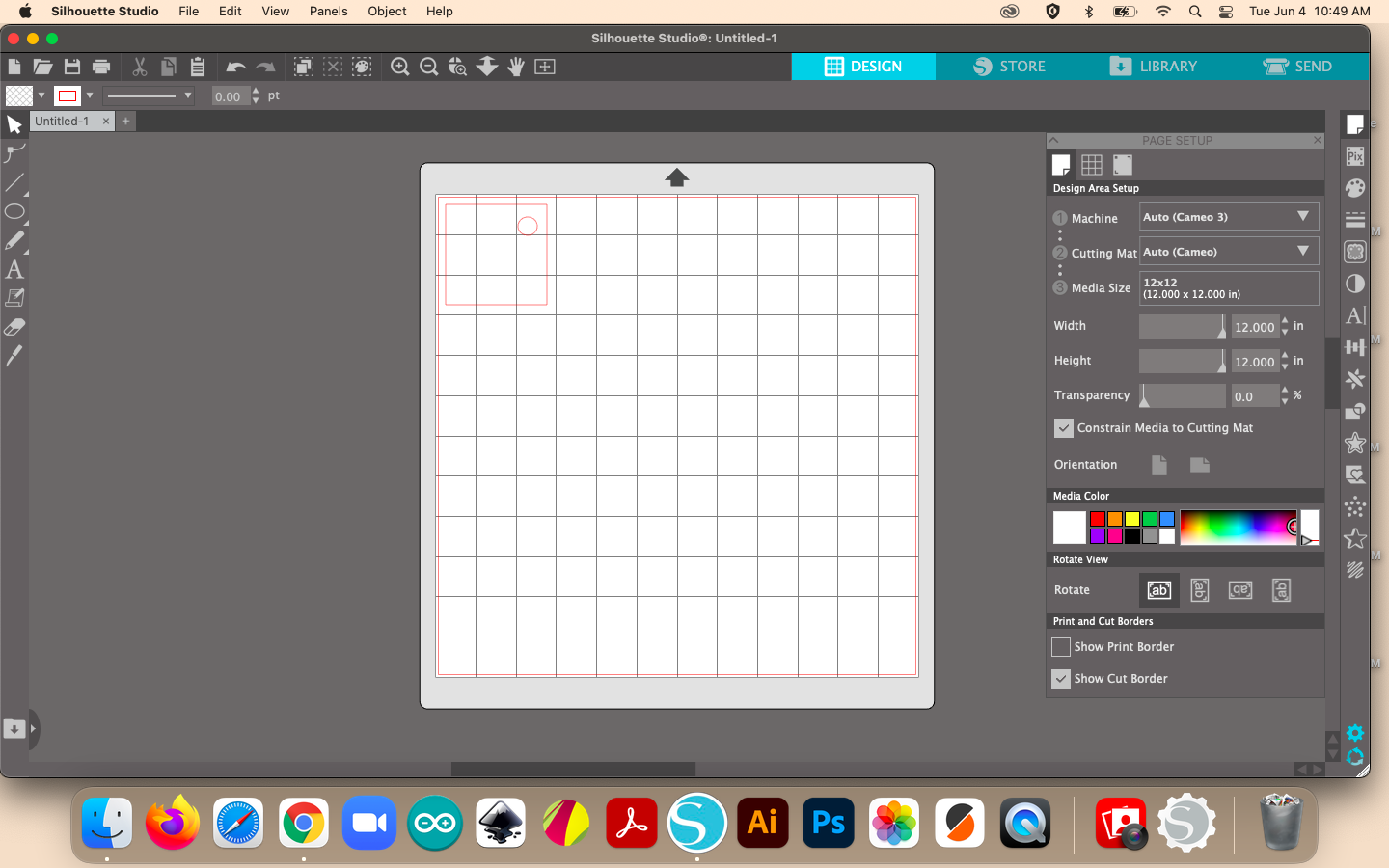Open the Grid Settings tab icon in Page Setup

(1092, 165)
